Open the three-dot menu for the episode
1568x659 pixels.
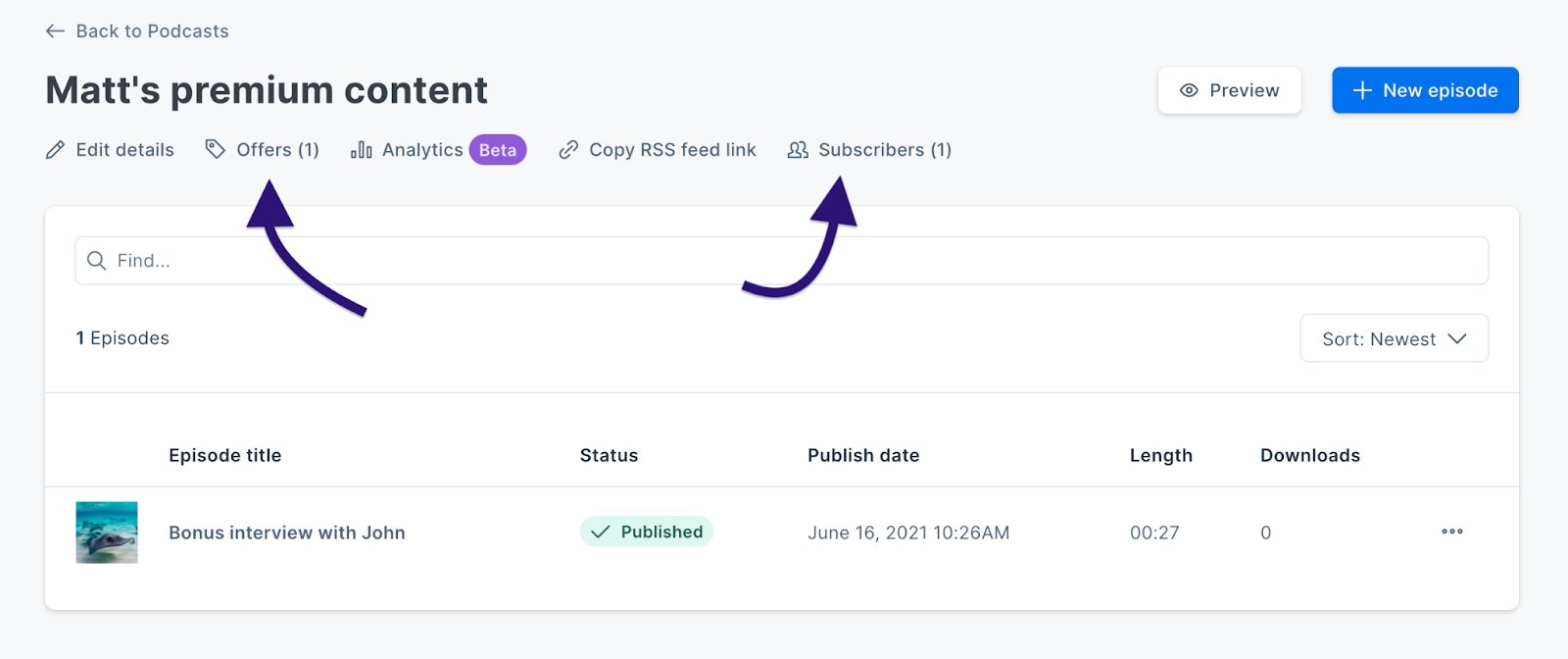tap(1452, 532)
